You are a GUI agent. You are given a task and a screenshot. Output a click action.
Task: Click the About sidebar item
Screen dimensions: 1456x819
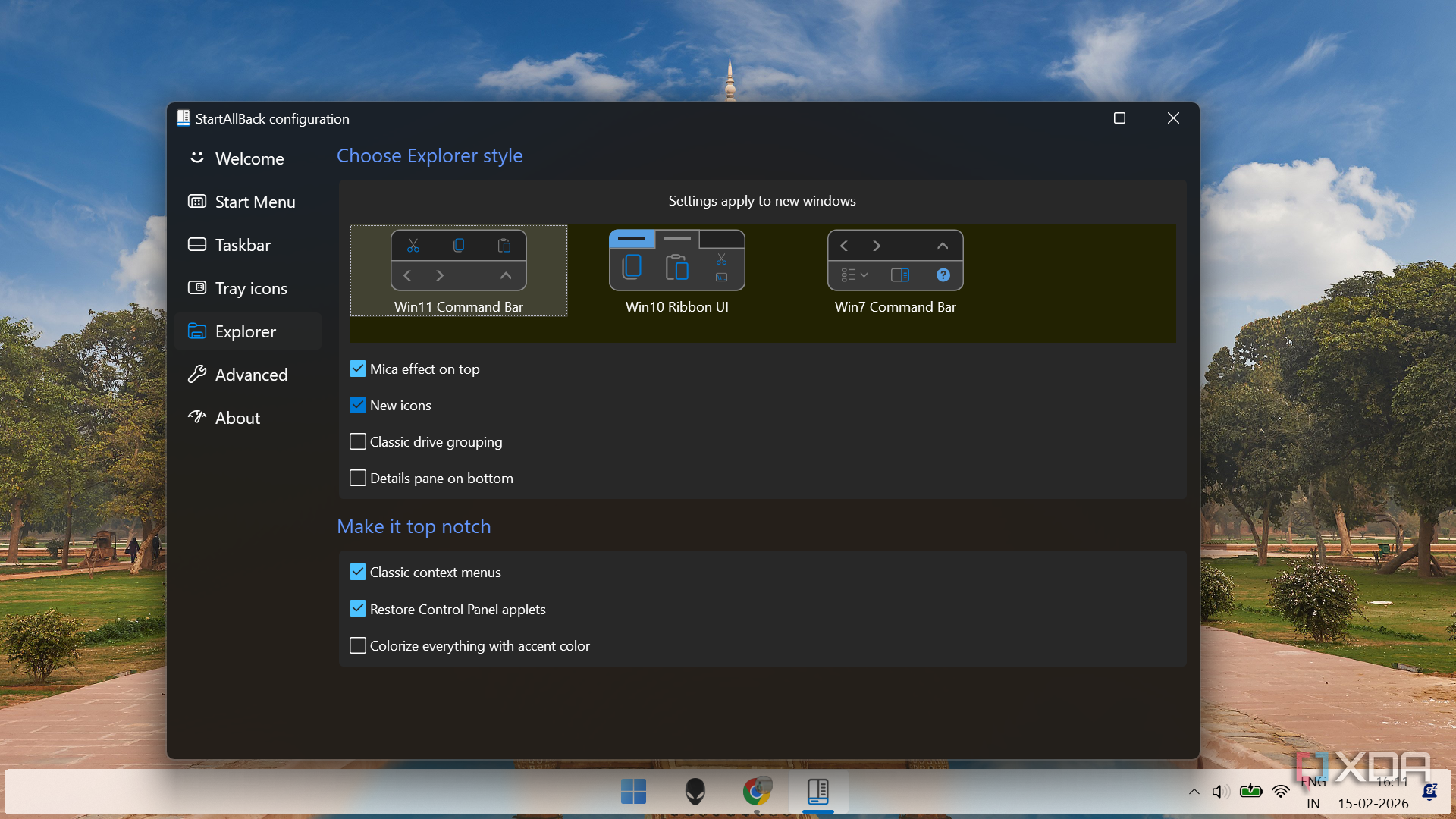[248, 418]
